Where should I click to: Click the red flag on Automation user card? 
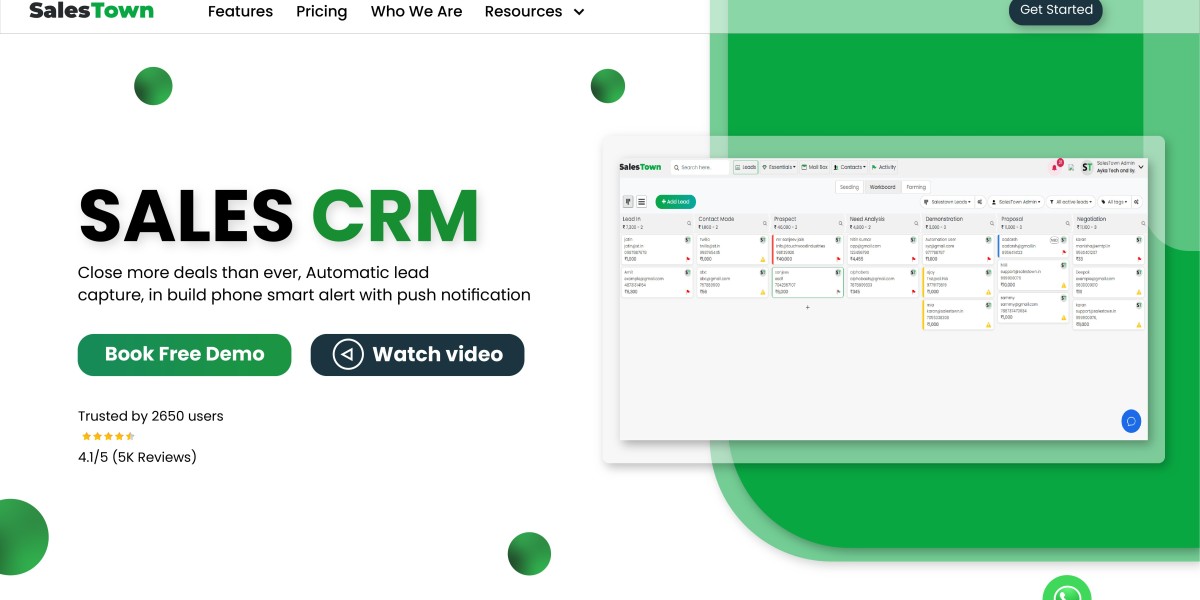[989, 259]
